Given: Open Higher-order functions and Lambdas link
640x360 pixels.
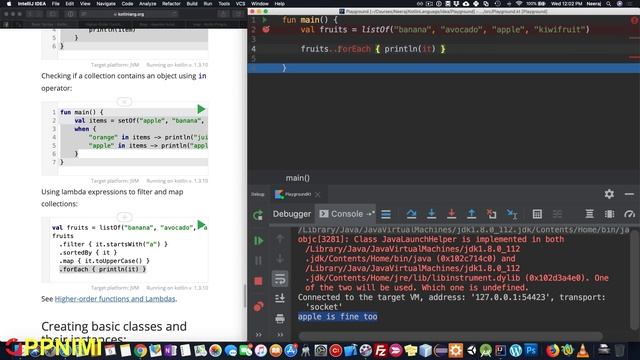Looking at the screenshot, I should [115, 299].
